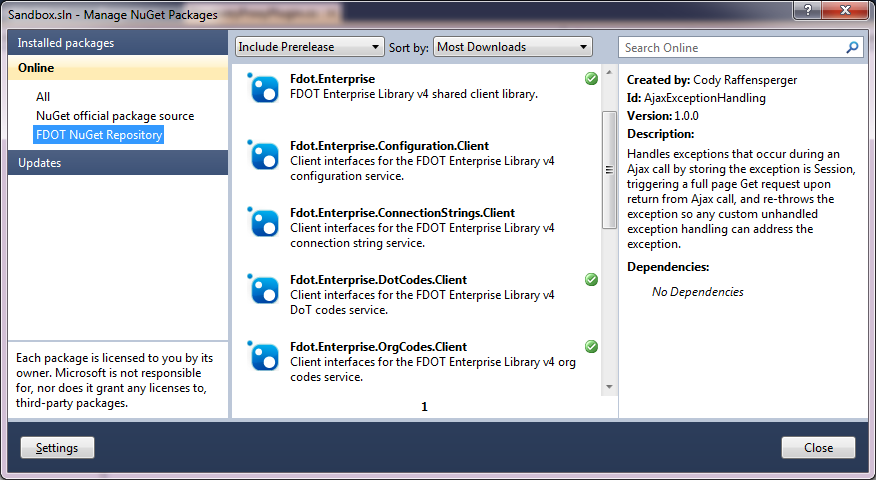Click the 'Sort by:' label
Image resolution: width=876 pixels, height=480 pixels.
[x=409, y=47]
